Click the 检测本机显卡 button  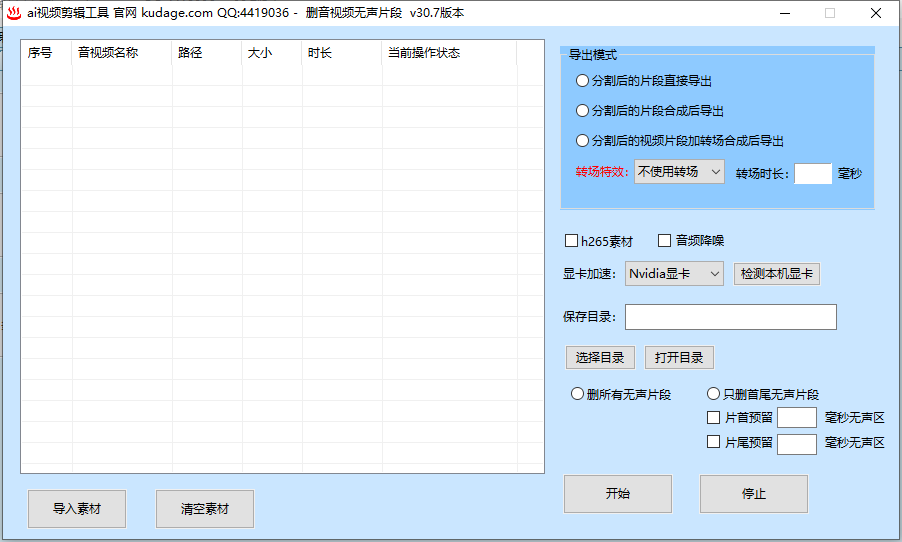coord(777,274)
